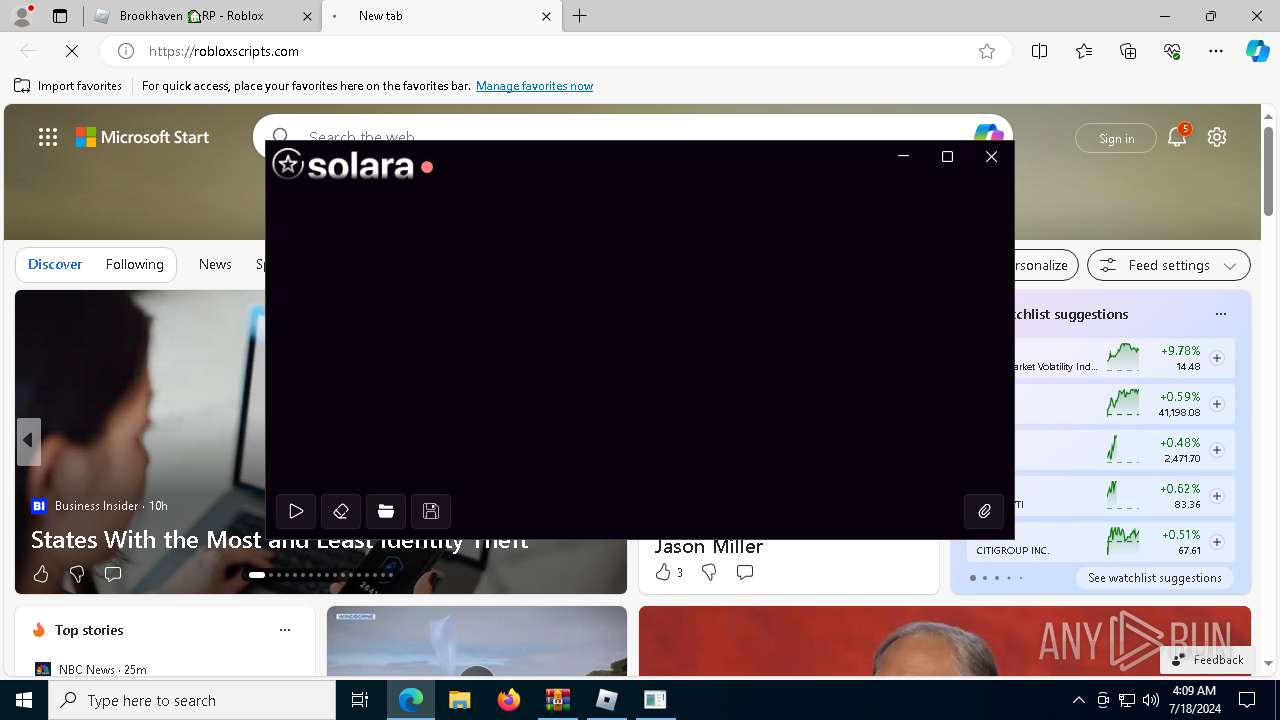Open file with Solara folder icon
This screenshot has height=720, width=1280.
(x=386, y=511)
